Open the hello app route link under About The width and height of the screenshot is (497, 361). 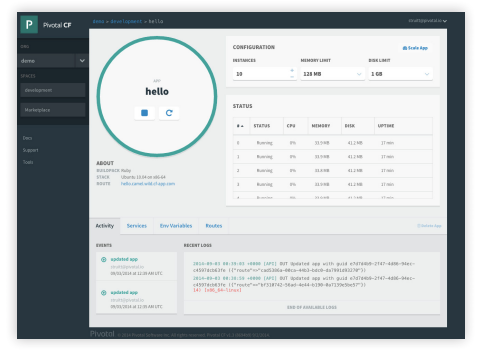coord(148,184)
